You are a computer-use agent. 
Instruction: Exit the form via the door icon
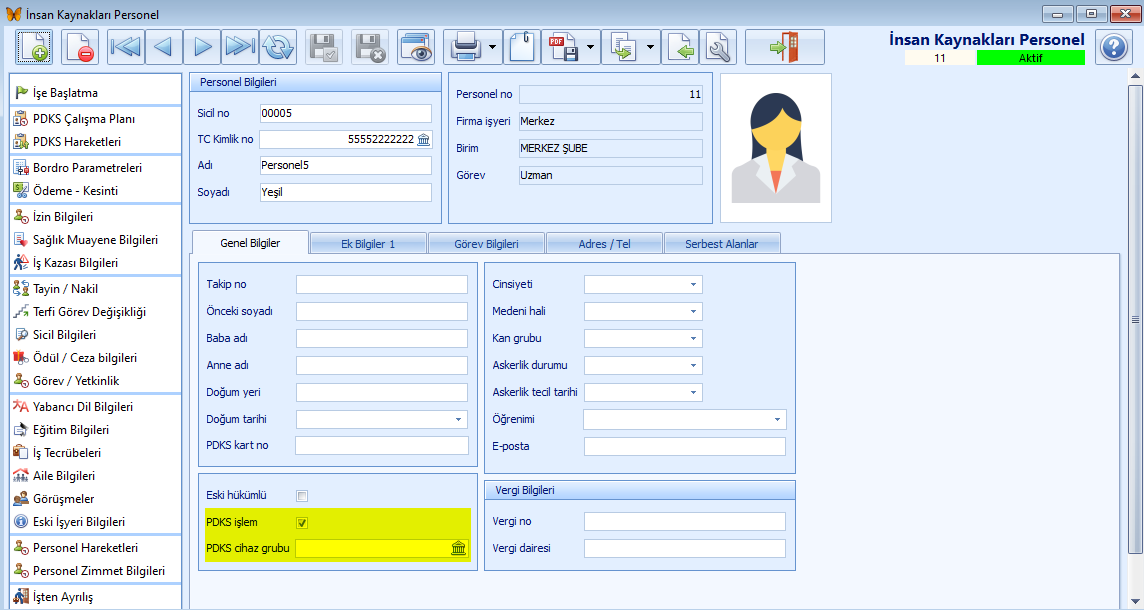click(784, 47)
